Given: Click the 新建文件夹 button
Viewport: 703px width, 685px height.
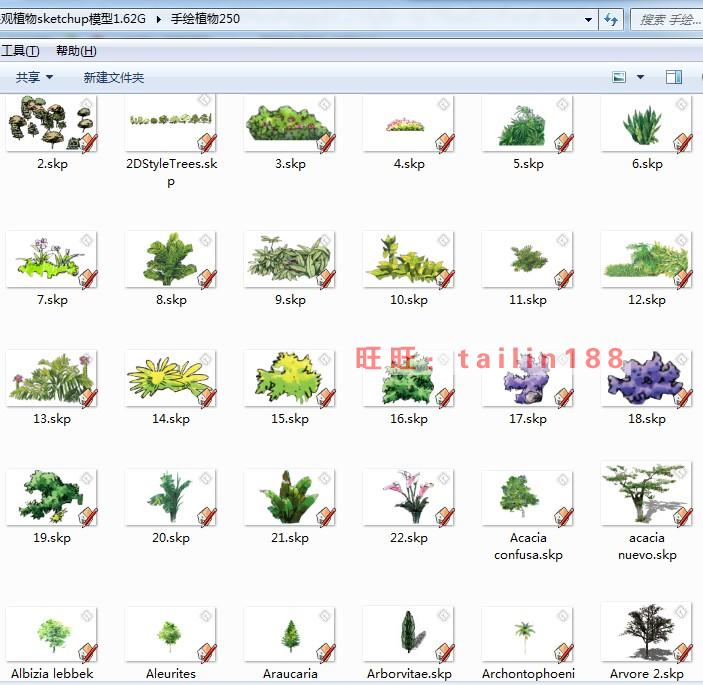Looking at the screenshot, I should click(114, 78).
